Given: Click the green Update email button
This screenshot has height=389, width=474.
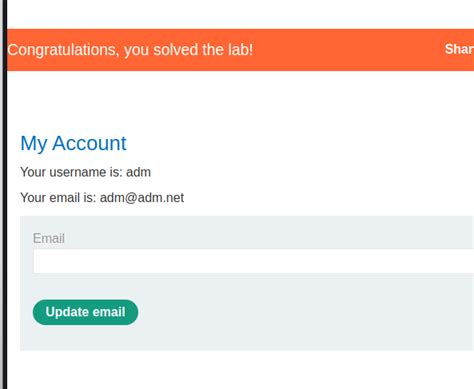Looking at the screenshot, I should click(85, 312).
